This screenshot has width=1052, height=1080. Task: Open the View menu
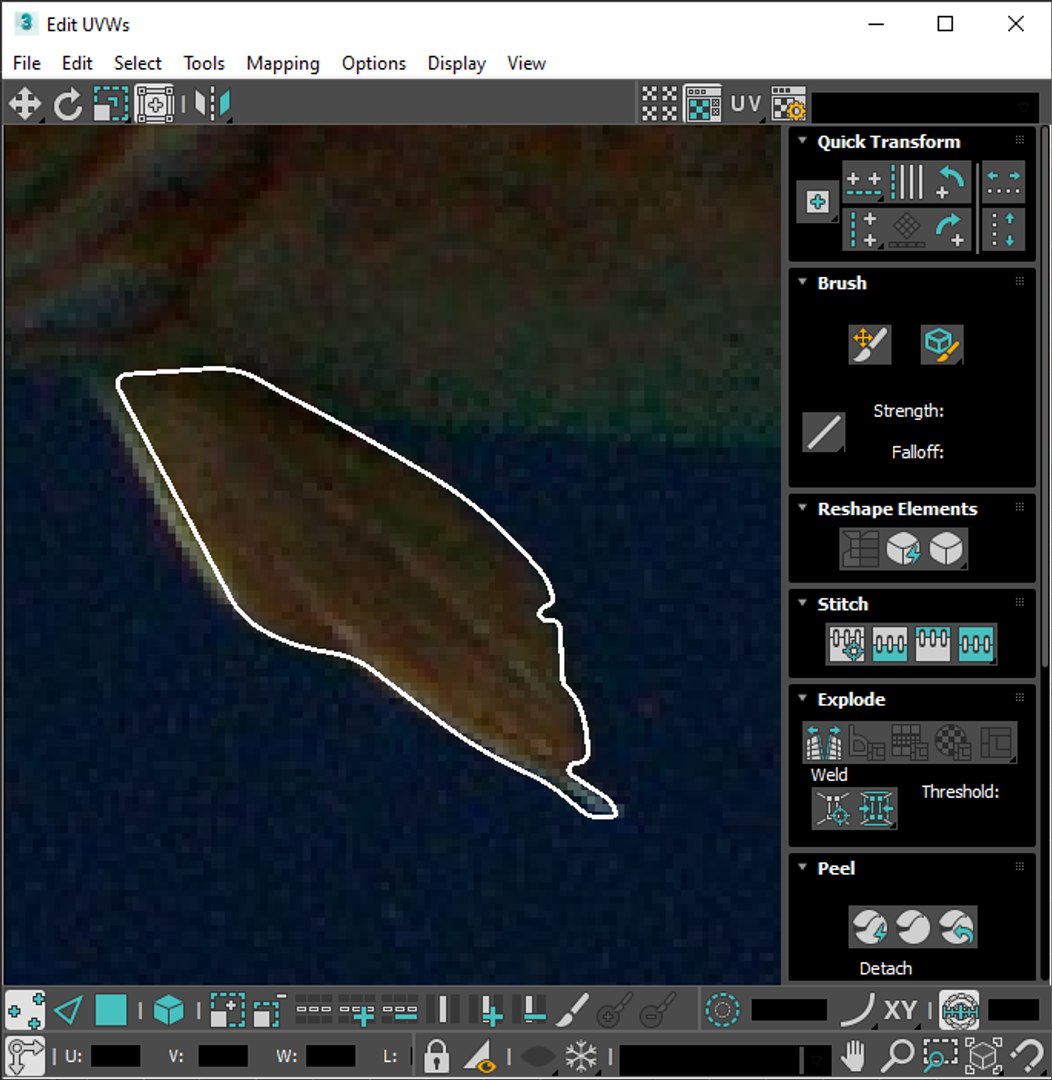coord(527,63)
